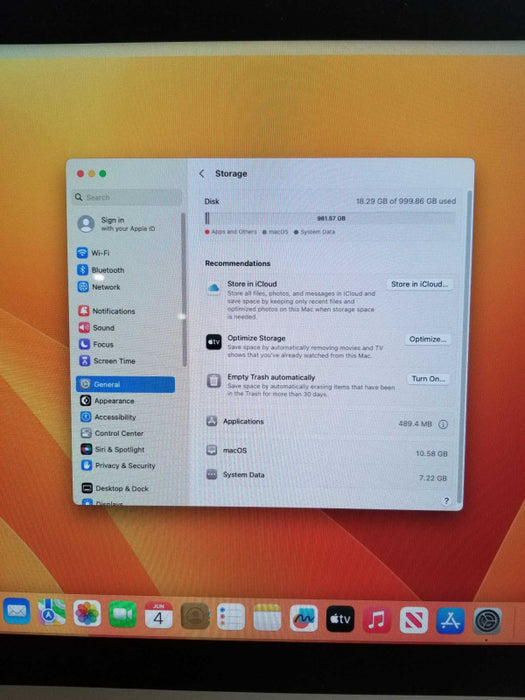This screenshot has width=525, height=700.
Task: Click the Optimize... button
Action: click(428, 339)
